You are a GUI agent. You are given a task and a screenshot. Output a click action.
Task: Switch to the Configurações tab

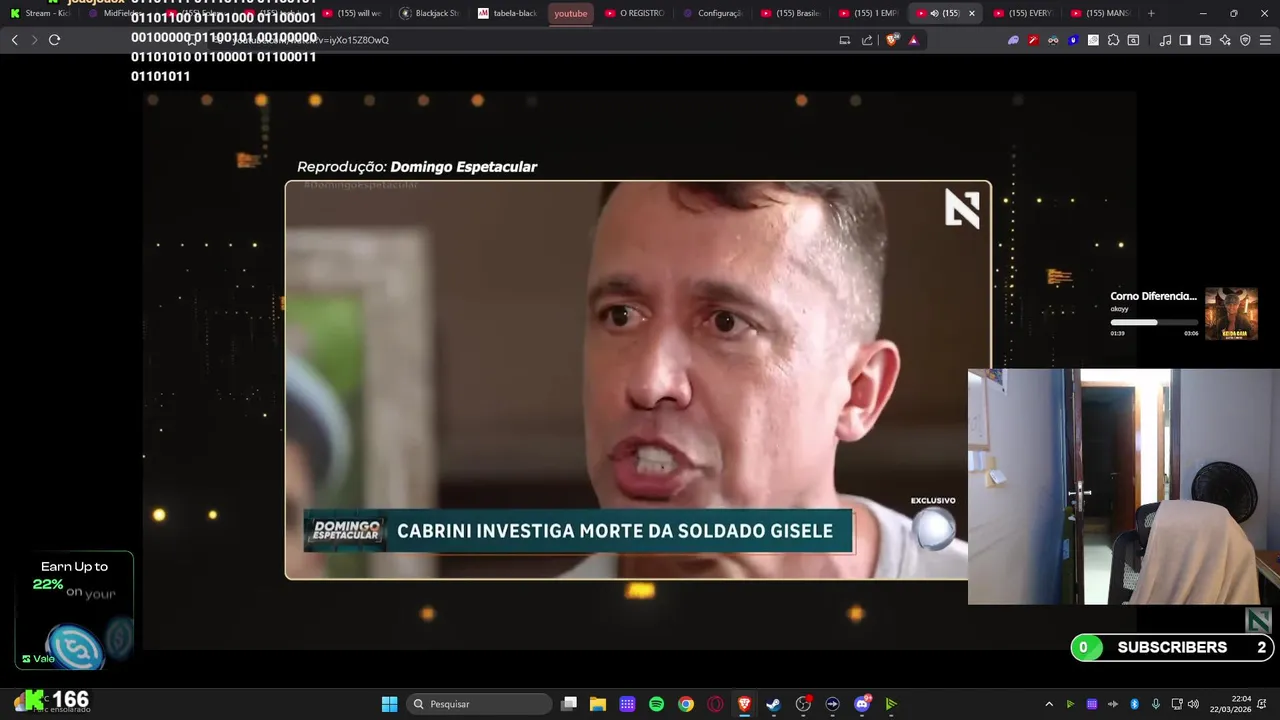pyautogui.click(x=712, y=13)
